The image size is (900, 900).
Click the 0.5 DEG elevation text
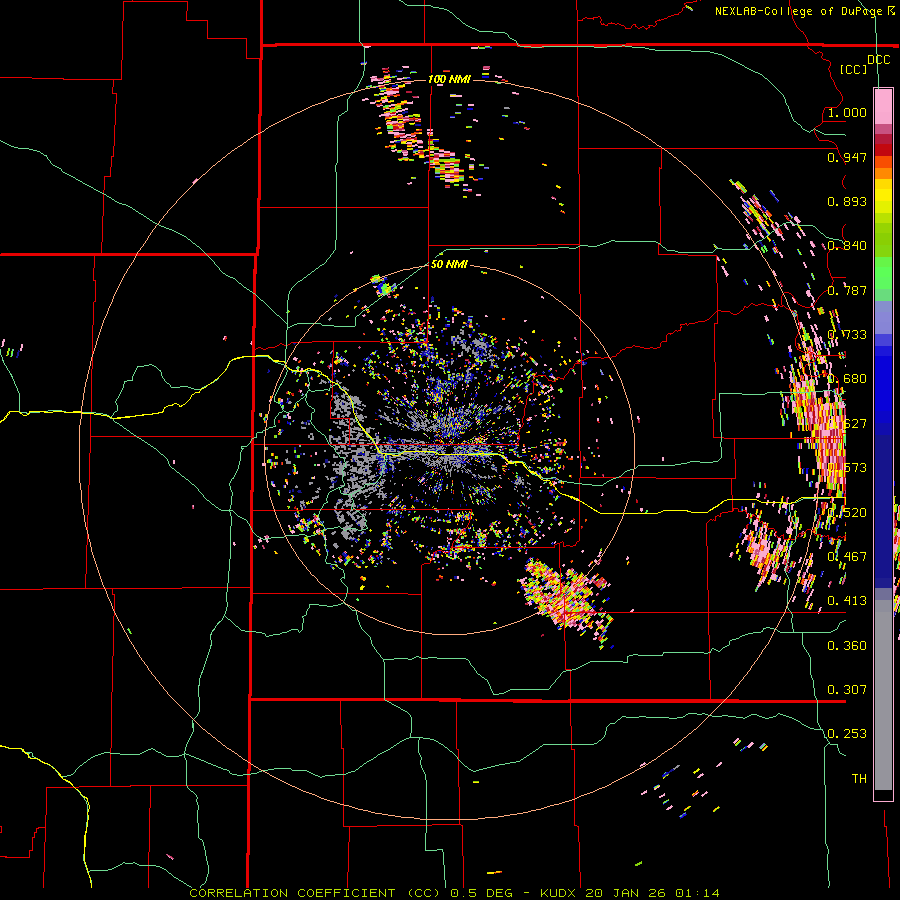click(482, 893)
